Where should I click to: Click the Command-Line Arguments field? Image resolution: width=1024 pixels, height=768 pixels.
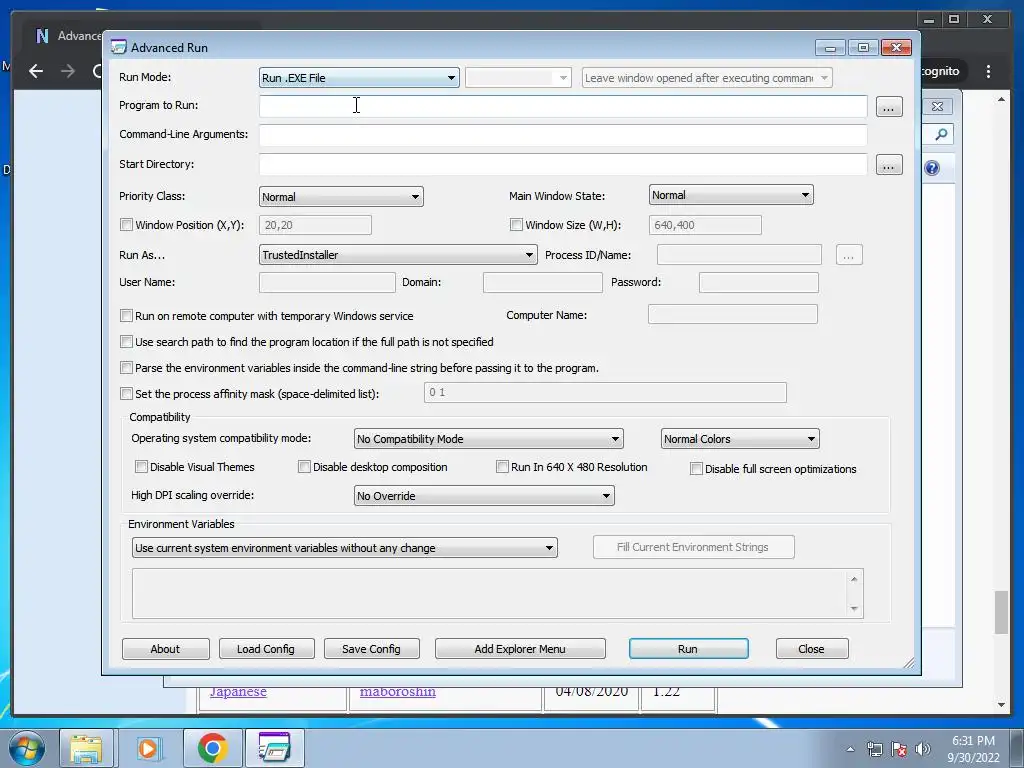563,135
